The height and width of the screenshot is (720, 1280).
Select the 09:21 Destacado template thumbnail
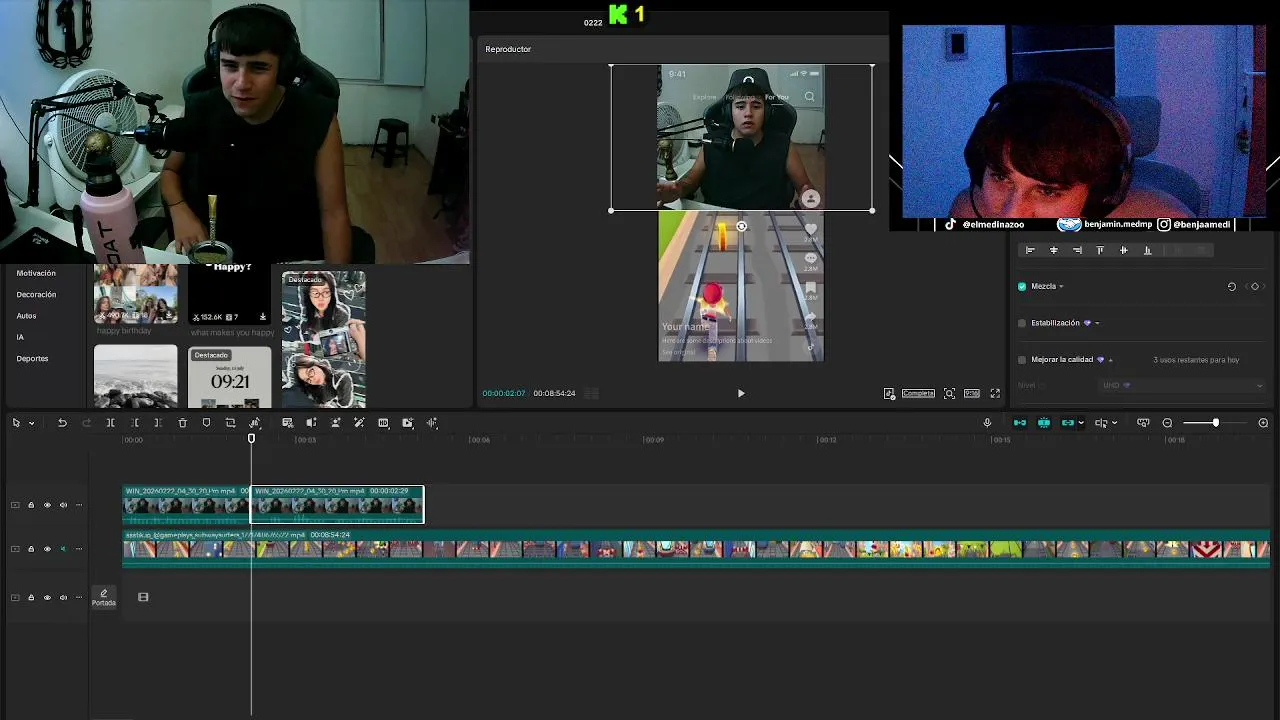[229, 377]
